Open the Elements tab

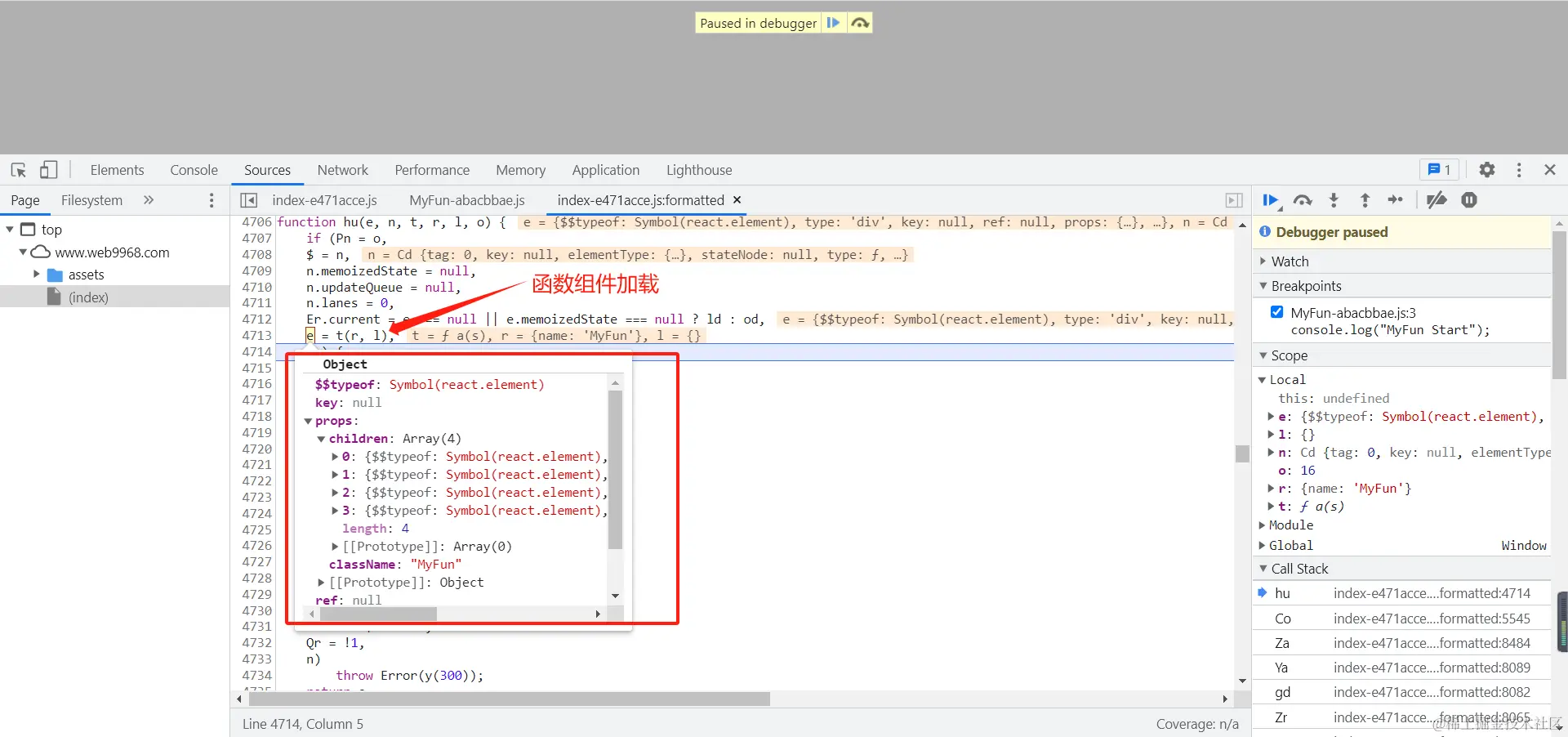(x=117, y=170)
